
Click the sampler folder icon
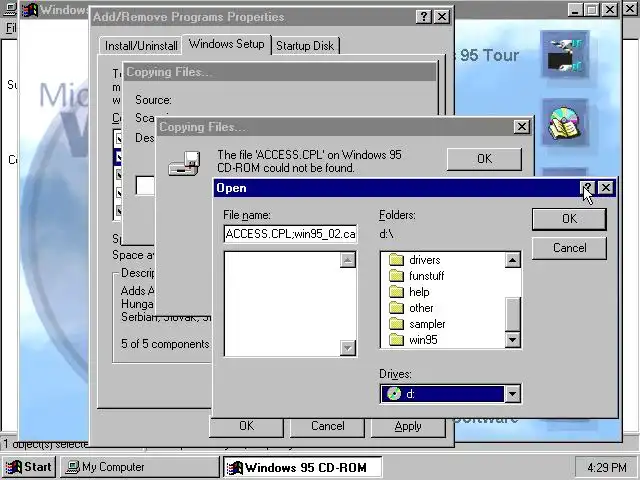point(396,324)
